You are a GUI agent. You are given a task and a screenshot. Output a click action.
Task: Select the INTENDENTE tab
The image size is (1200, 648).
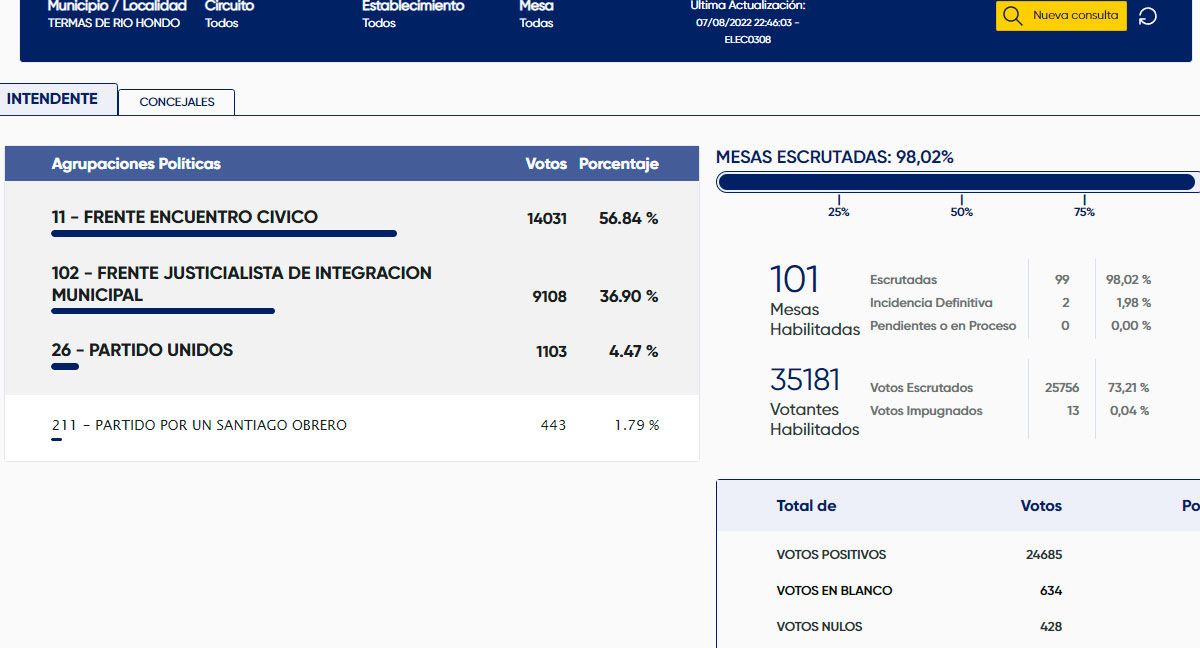click(52, 99)
